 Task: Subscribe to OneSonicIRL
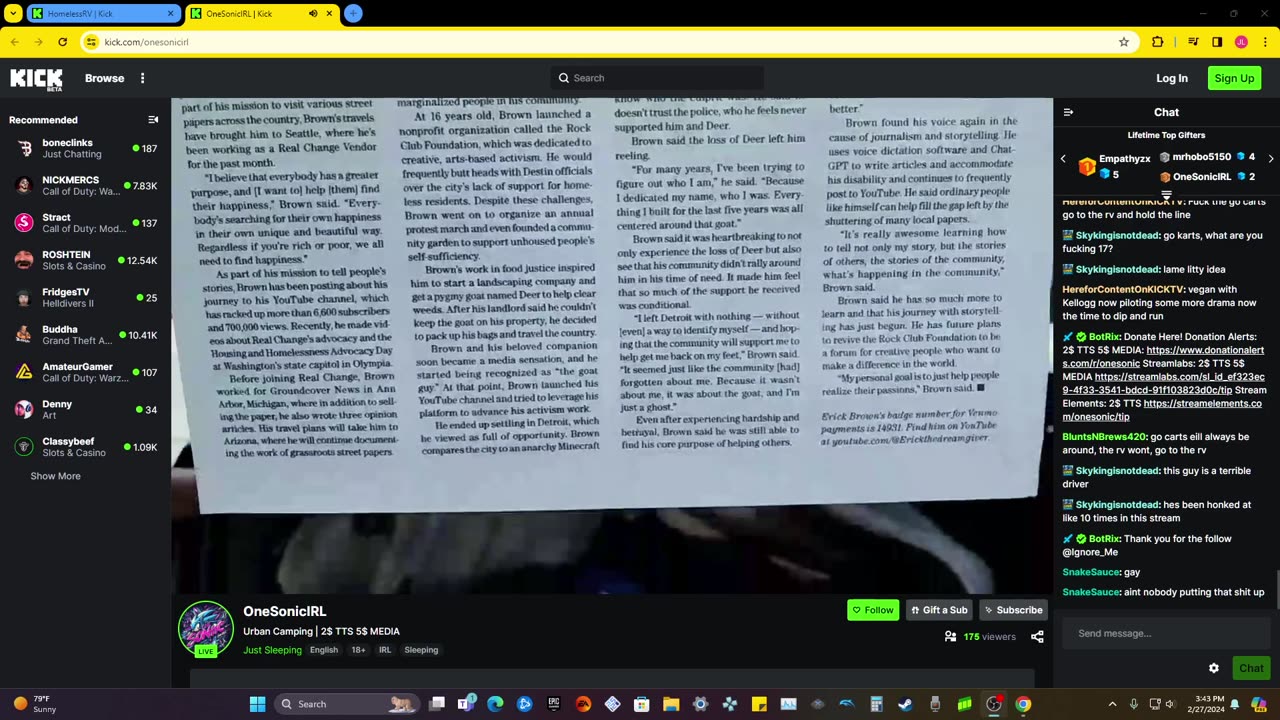coord(1013,610)
